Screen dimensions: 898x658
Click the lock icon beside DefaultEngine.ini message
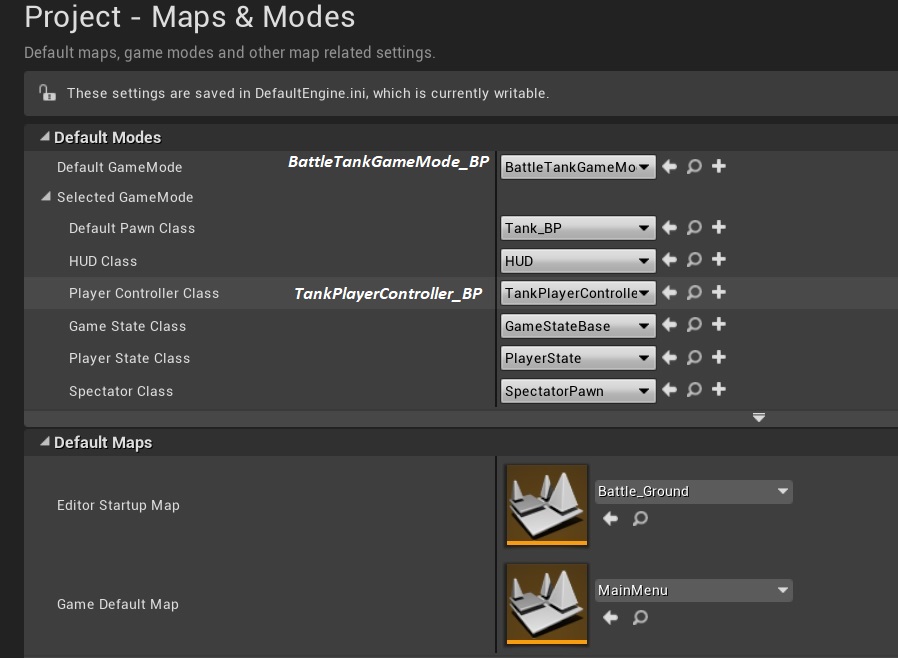46,93
